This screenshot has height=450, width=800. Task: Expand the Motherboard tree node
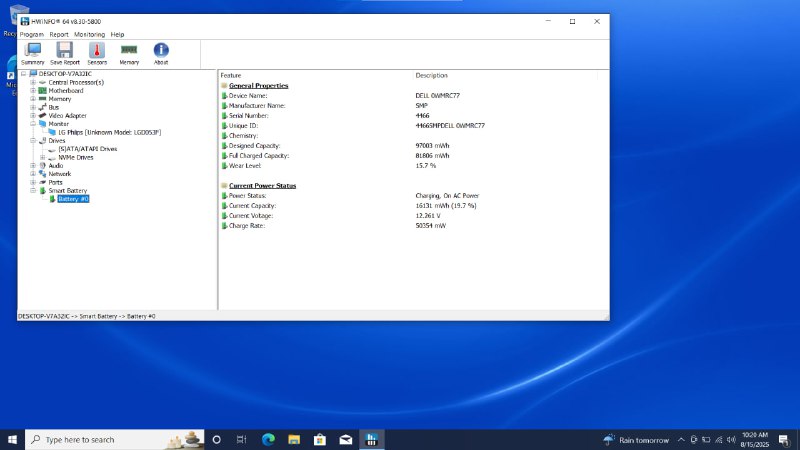33,90
